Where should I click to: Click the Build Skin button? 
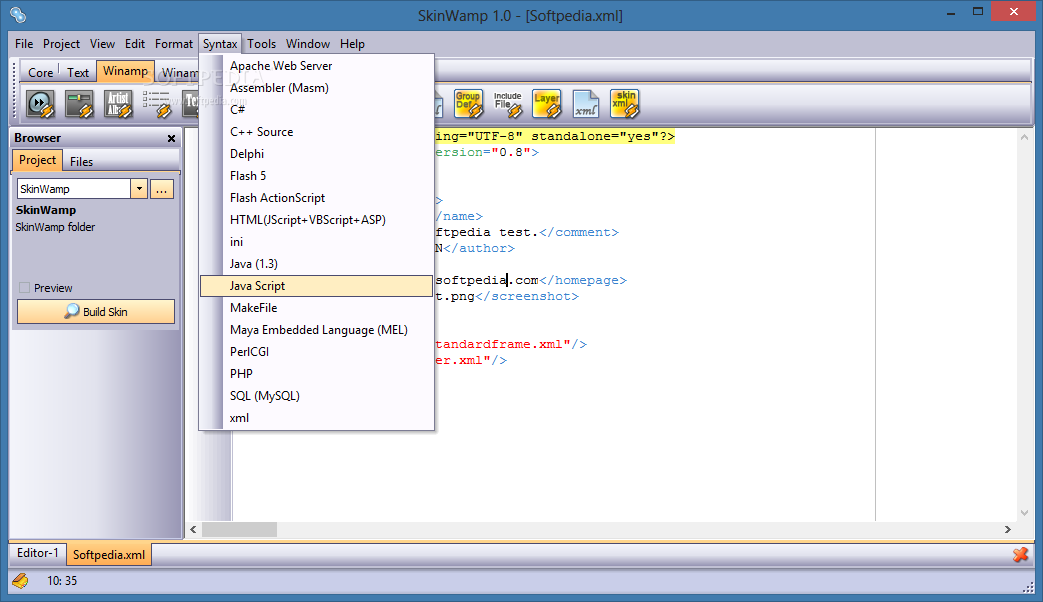96,311
